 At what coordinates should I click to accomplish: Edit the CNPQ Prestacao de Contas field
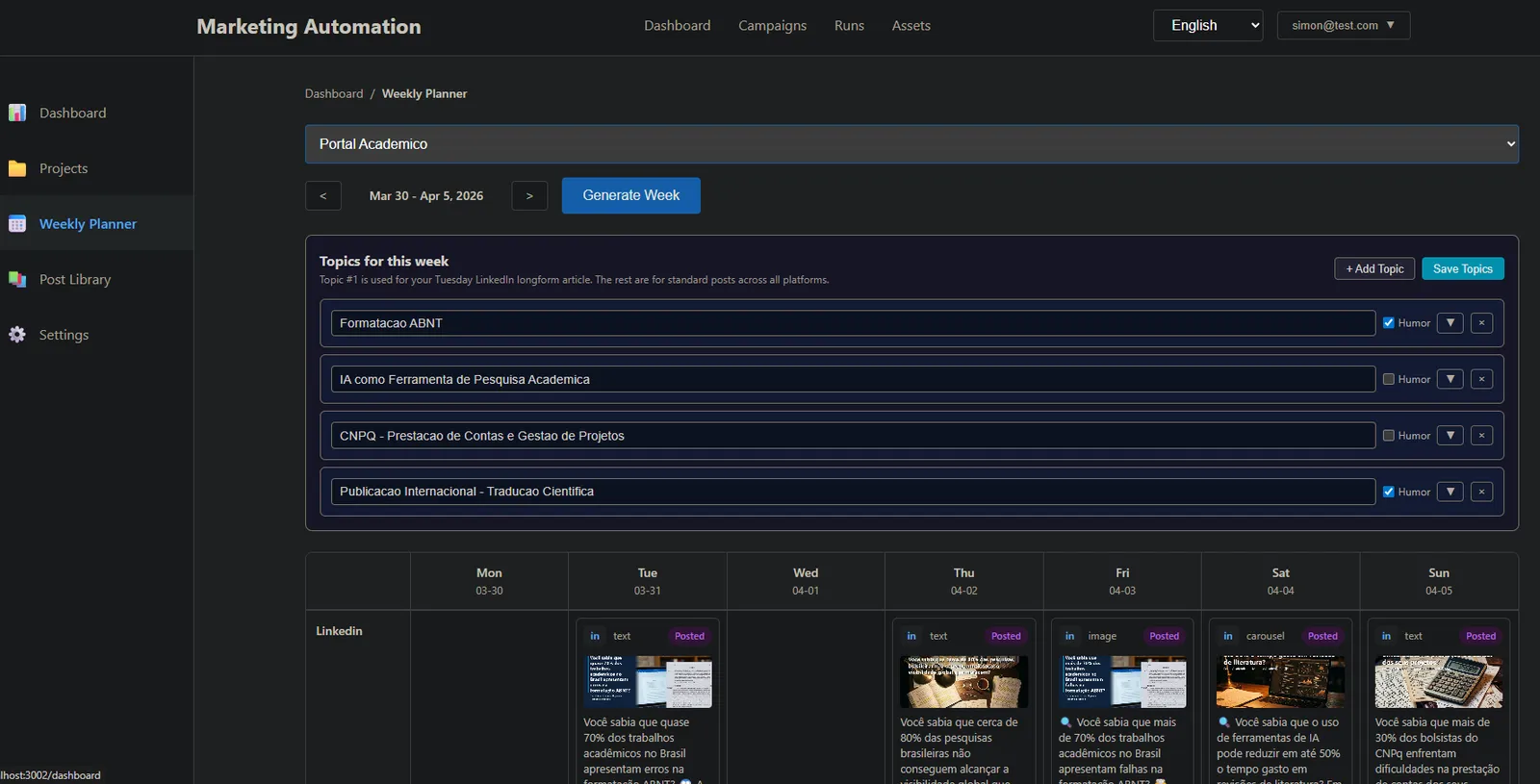[853, 436]
